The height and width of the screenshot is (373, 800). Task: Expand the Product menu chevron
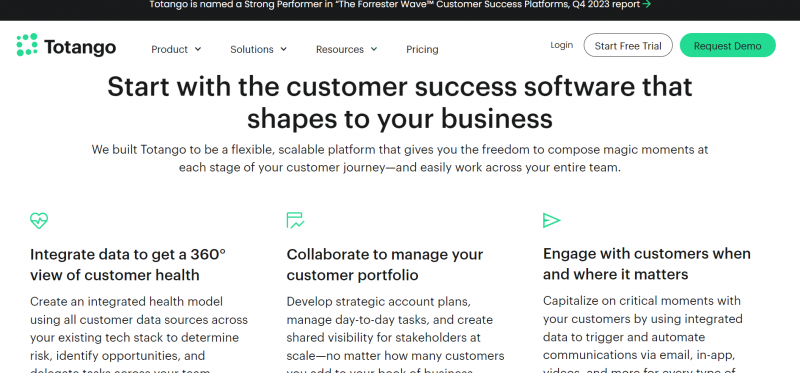(198, 49)
